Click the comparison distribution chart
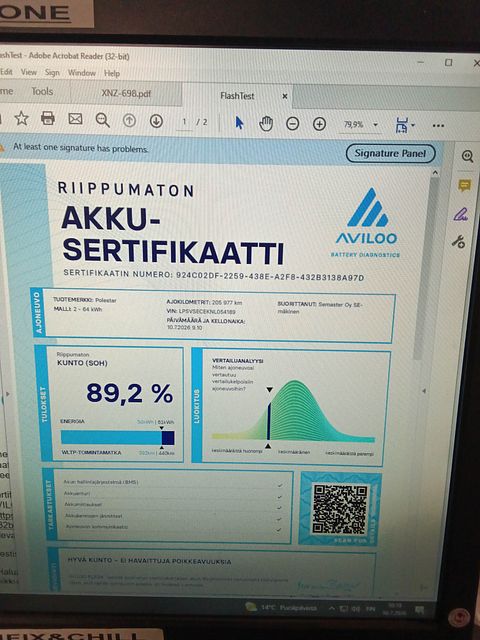Image resolution: width=480 pixels, height=640 pixels. 293,411
